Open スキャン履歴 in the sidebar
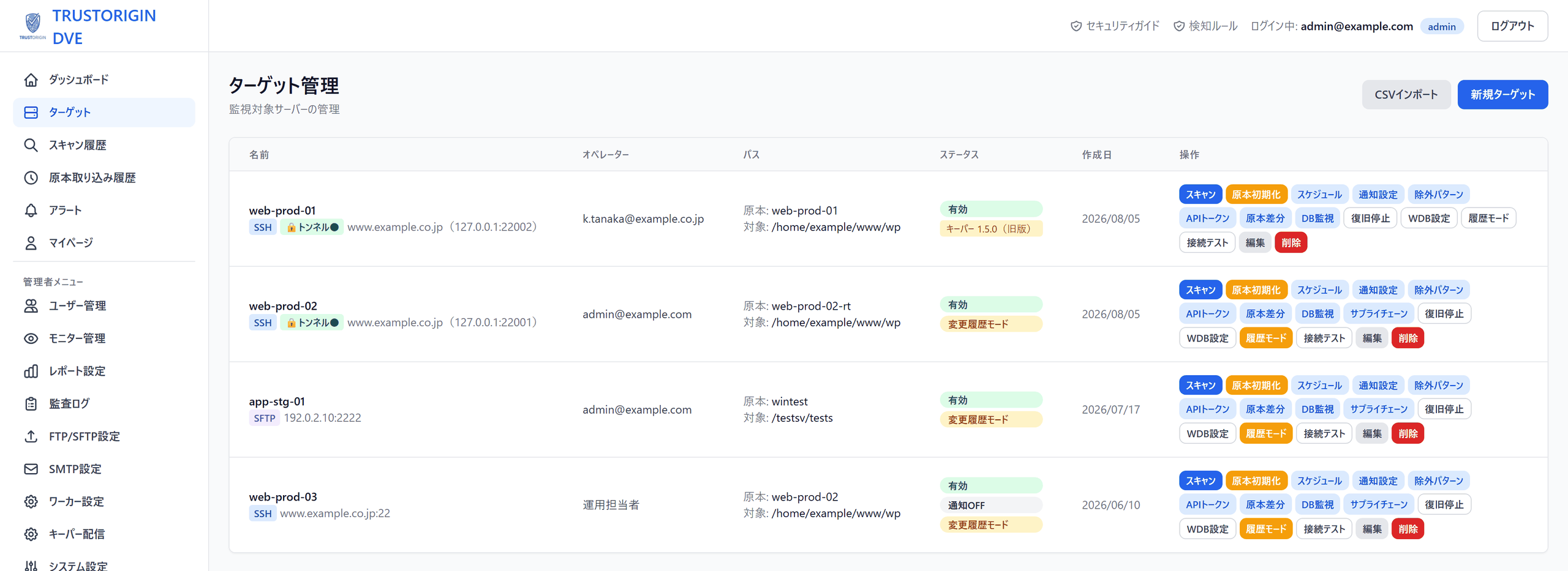This screenshot has width=1568, height=571. (x=104, y=145)
